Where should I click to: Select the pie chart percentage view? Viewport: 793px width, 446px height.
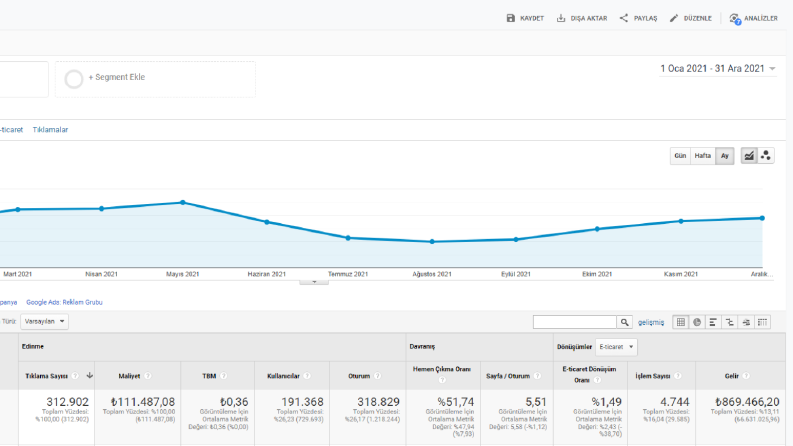pyautogui.click(x=697, y=322)
